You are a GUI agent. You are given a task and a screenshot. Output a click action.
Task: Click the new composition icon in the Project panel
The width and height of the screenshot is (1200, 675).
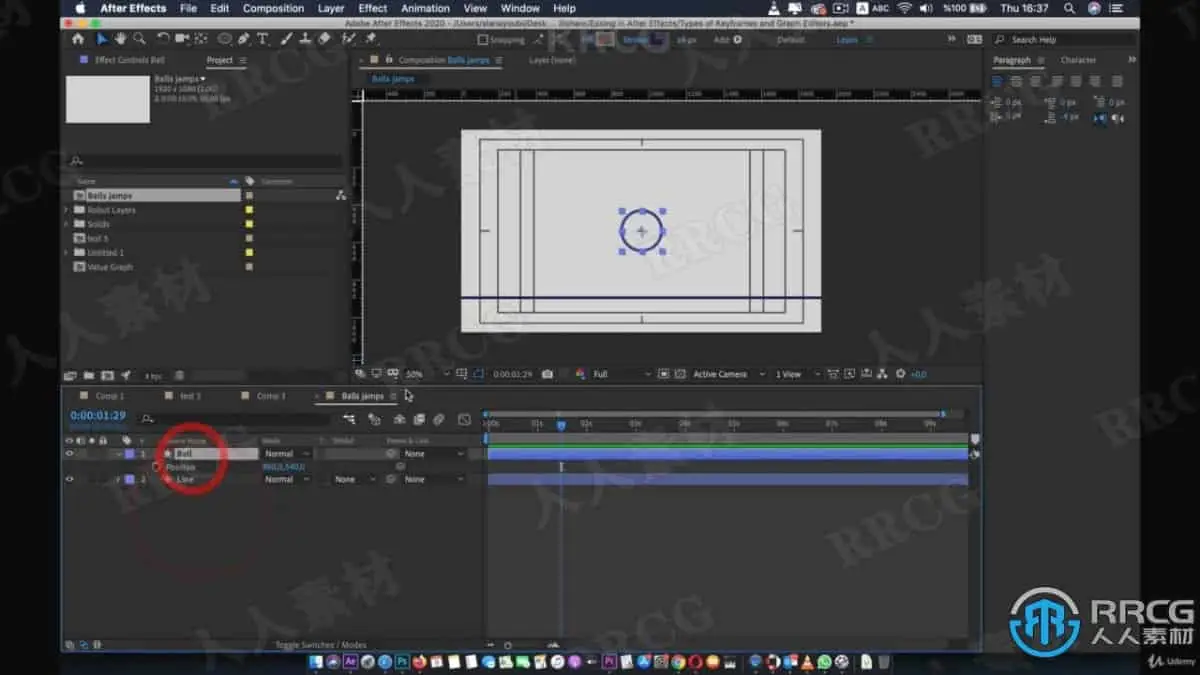(107, 376)
